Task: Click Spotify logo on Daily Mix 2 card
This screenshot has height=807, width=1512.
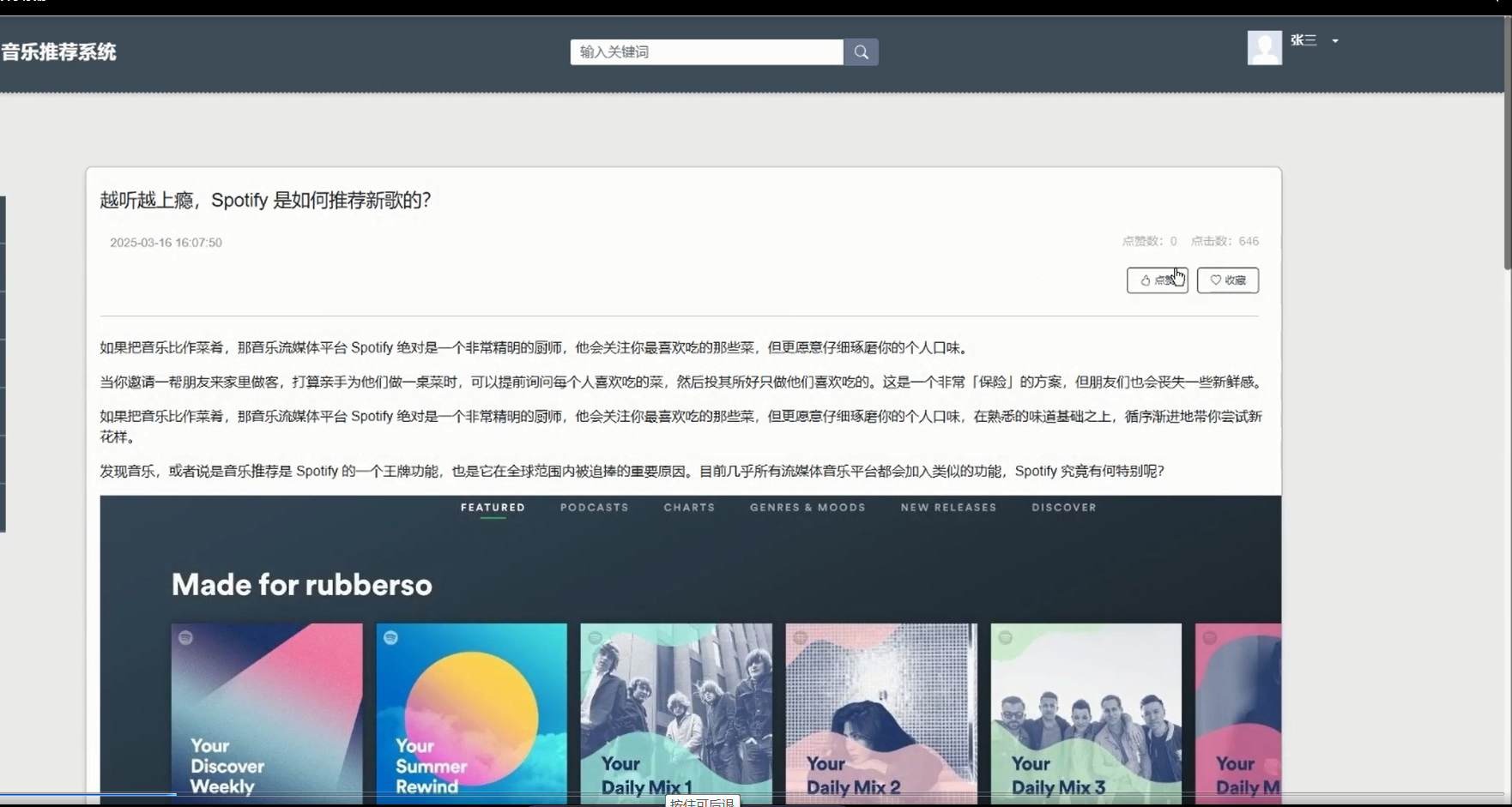Action: pos(801,637)
